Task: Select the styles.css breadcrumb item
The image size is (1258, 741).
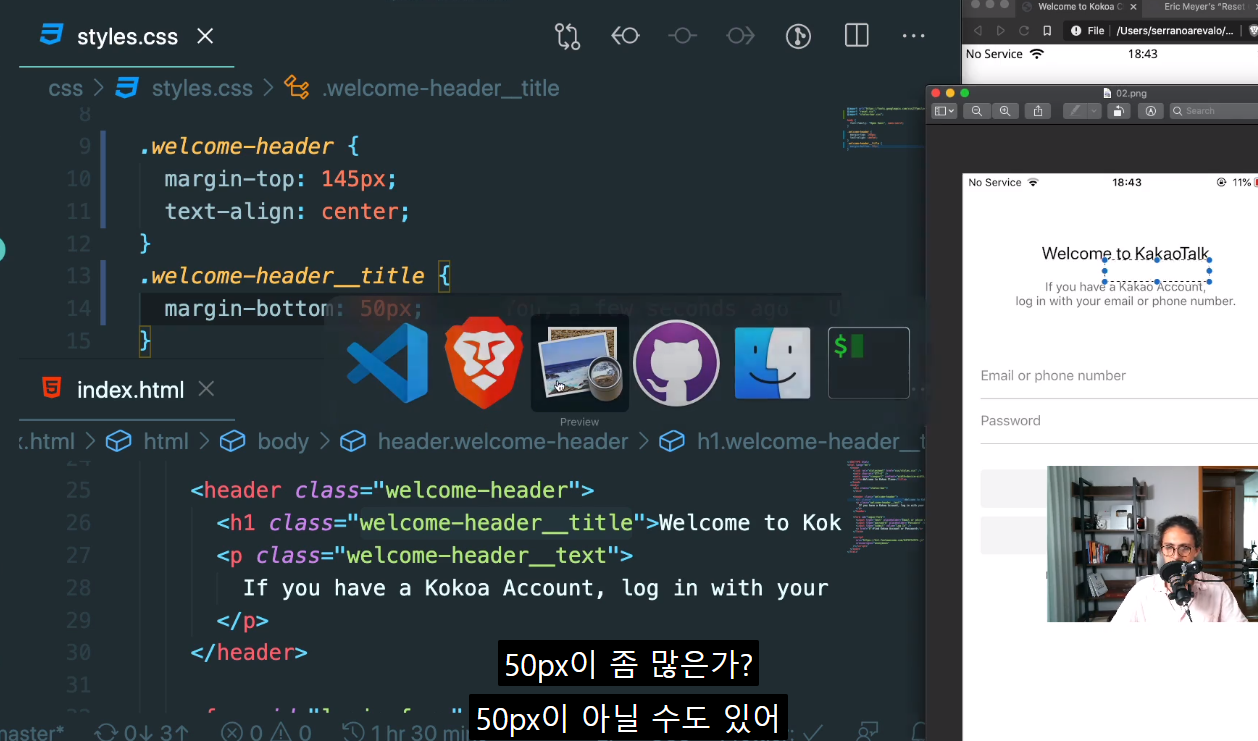Action: pyautogui.click(x=202, y=88)
